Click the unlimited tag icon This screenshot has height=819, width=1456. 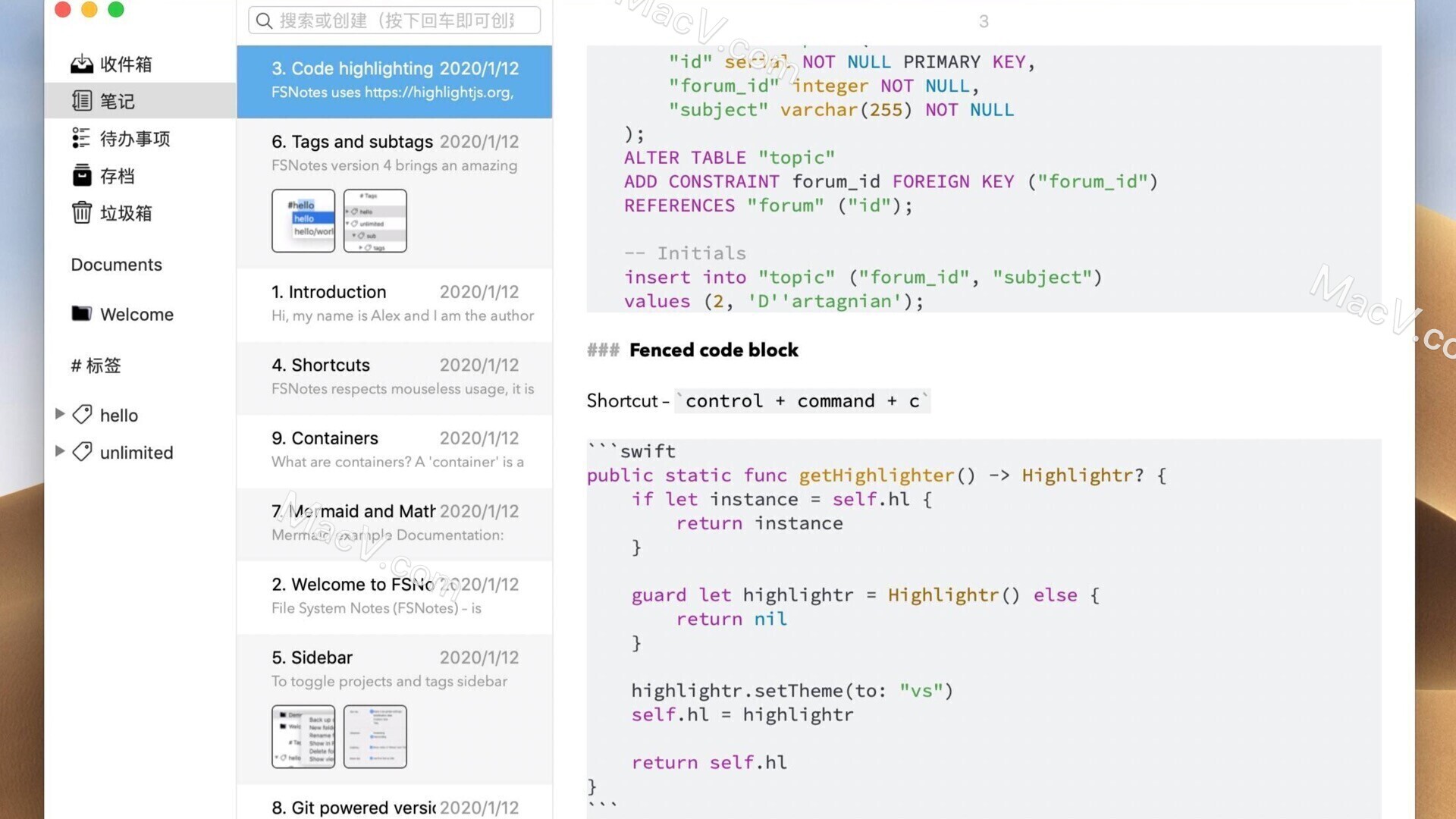point(82,451)
